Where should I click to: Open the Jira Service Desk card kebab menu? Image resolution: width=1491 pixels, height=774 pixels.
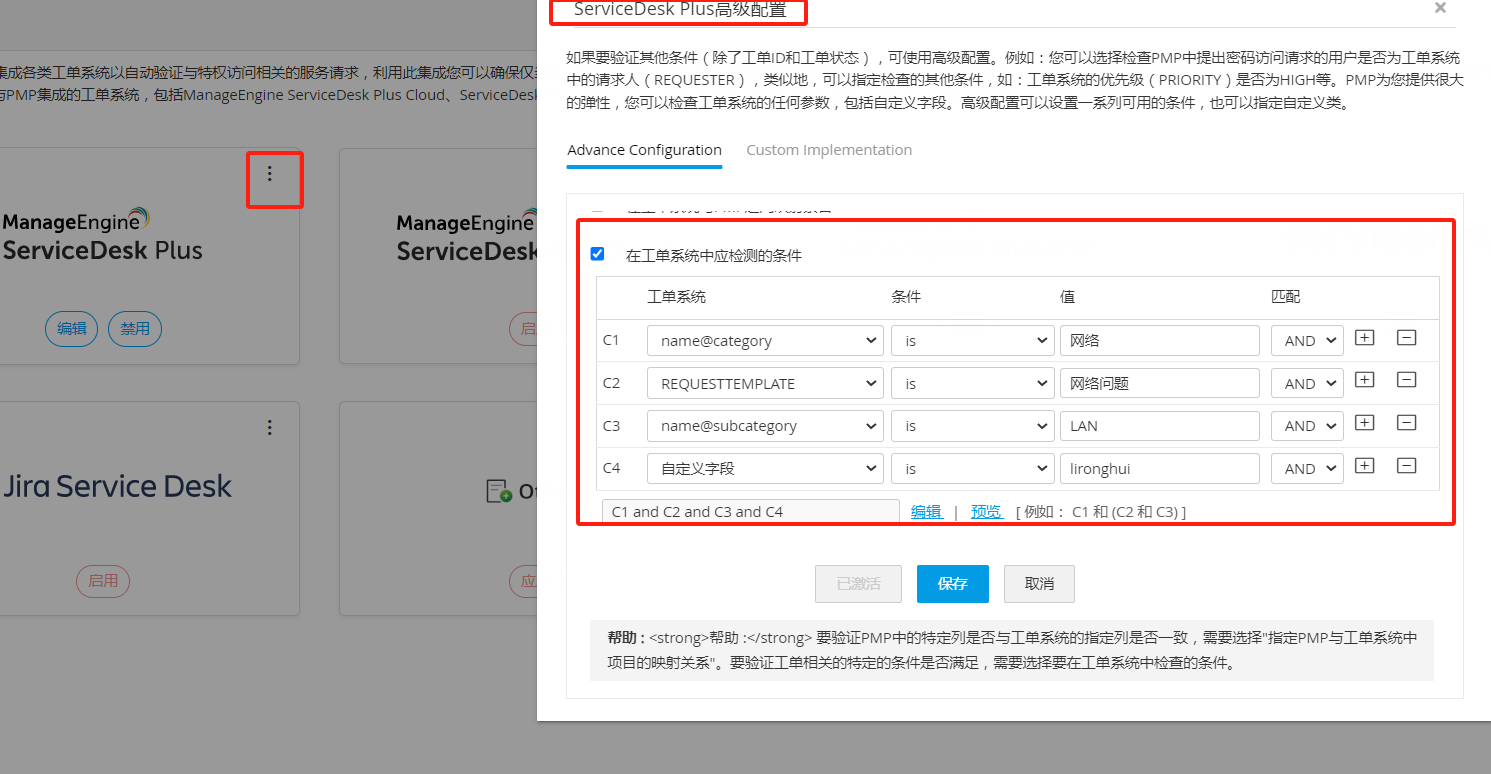[x=269, y=427]
